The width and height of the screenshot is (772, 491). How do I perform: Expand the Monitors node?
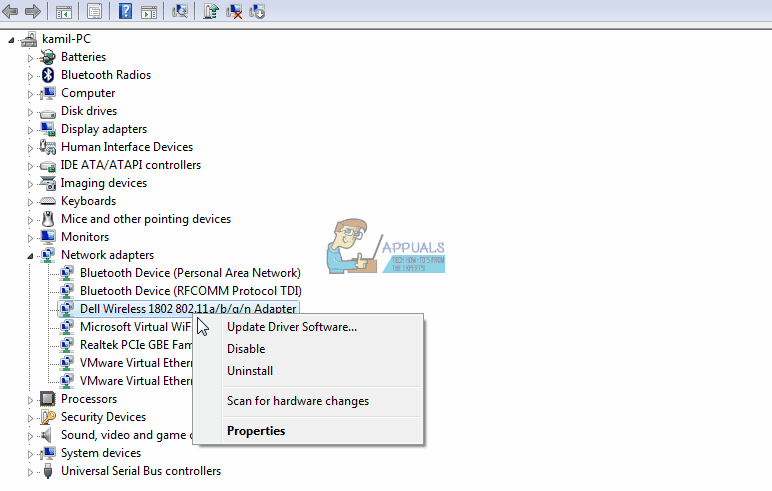[30, 238]
